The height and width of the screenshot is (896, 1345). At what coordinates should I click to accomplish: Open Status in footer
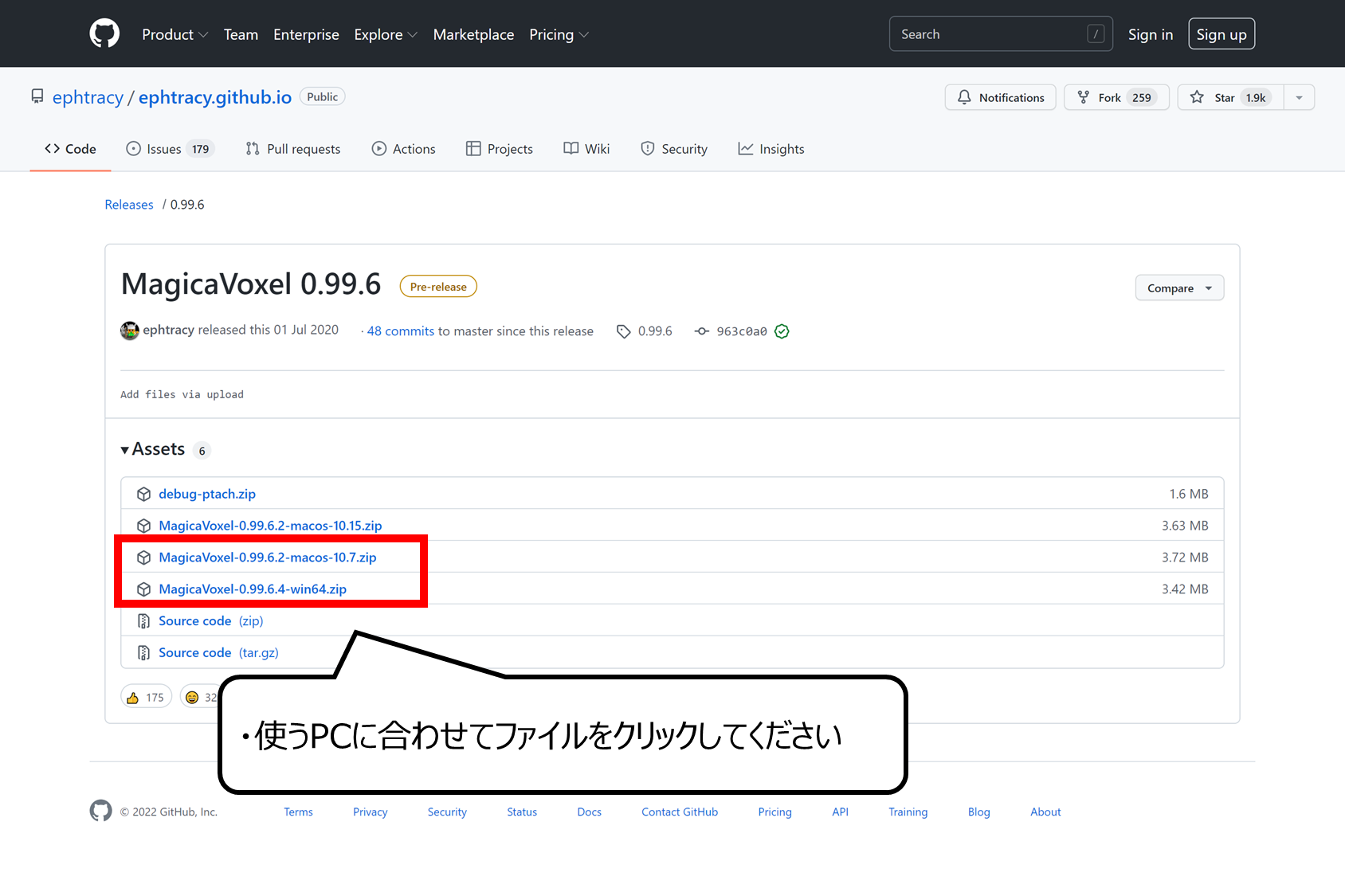coord(522,812)
